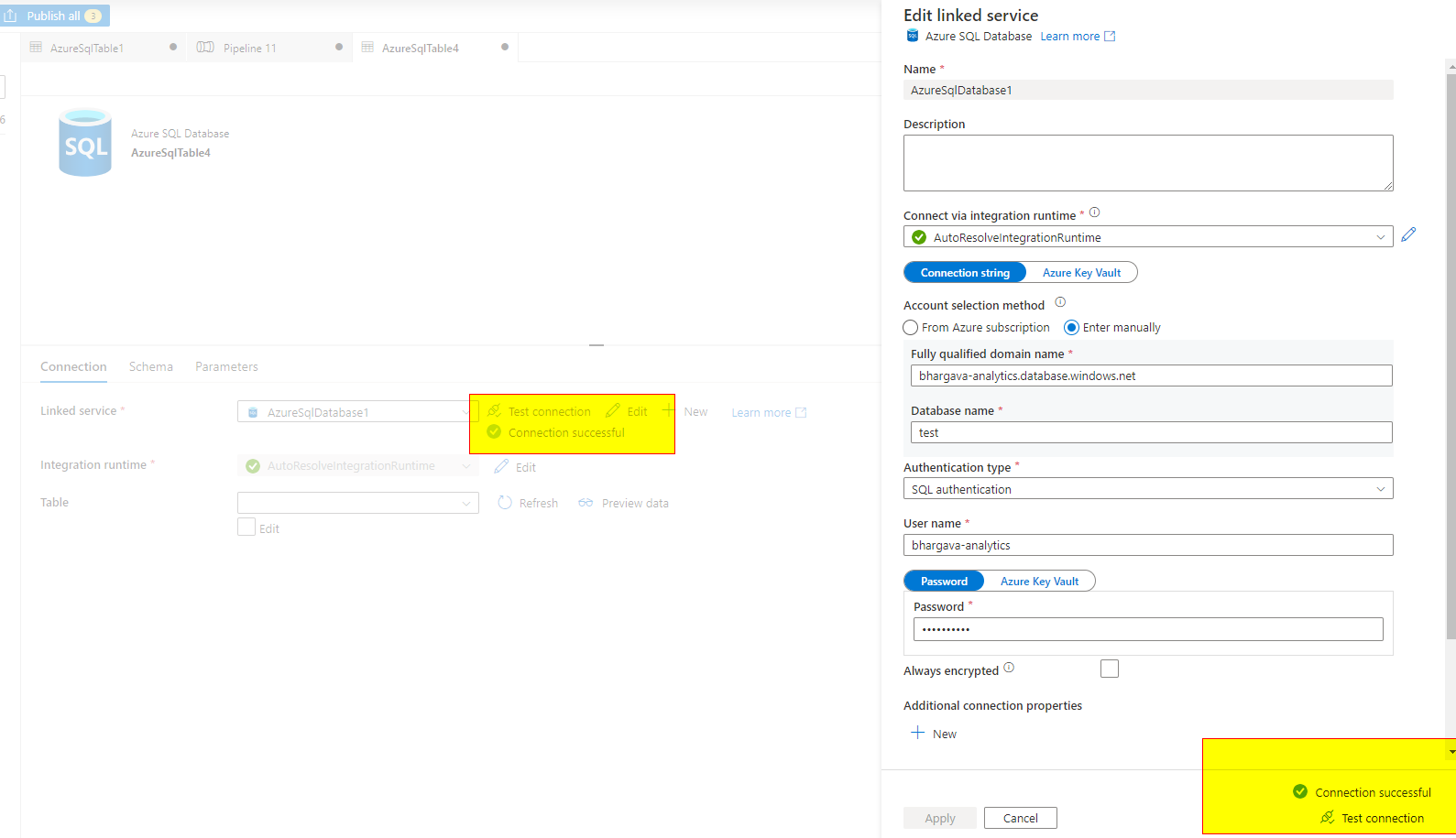Image resolution: width=1456 pixels, height=838 pixels.
Task: Click the pencil icon beside Integration runtime Edit
Action: [x=501, y=466]
